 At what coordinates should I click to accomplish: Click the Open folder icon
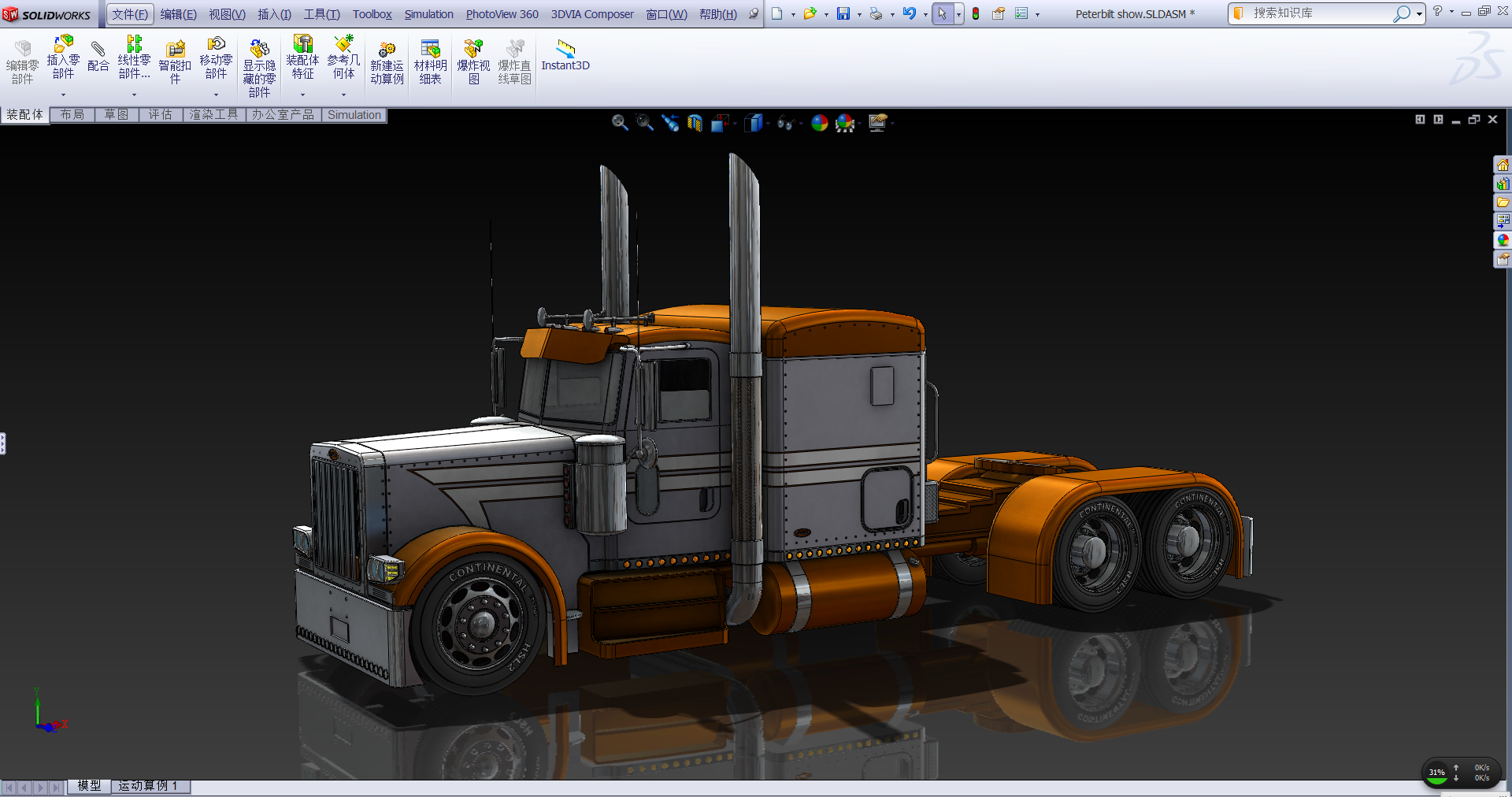[x=810, y=13]
